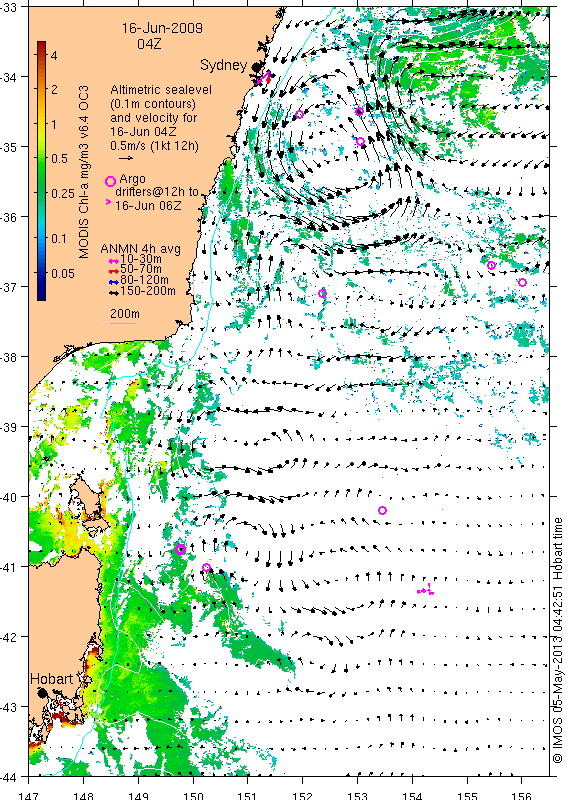Image resolution: width=570 pixels, height=800 pixels.
Task: Click the latitude axis label '-36'
Action: [x=9, y=217]
